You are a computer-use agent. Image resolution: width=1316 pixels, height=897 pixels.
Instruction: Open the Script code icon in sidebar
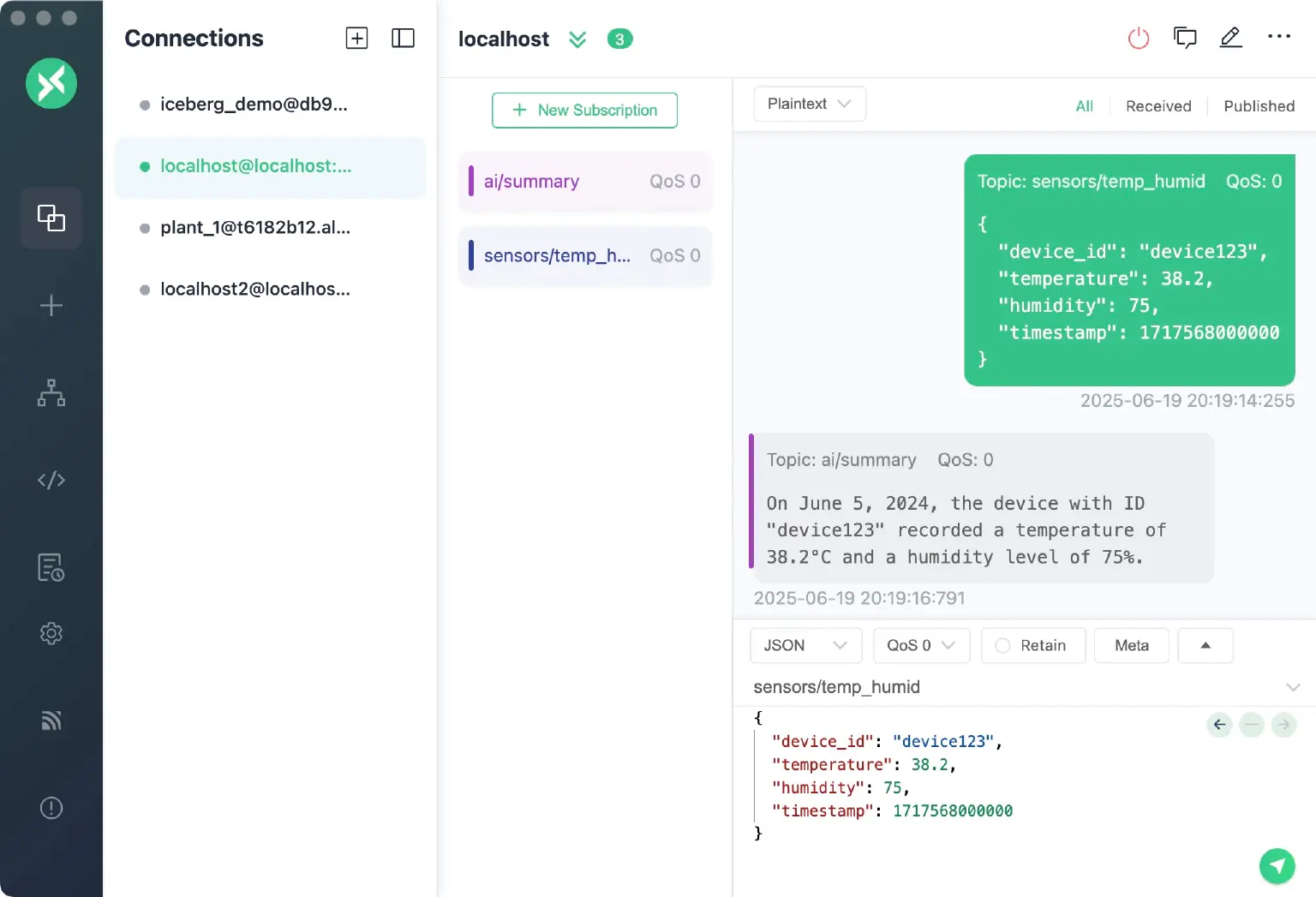[51, 480]
